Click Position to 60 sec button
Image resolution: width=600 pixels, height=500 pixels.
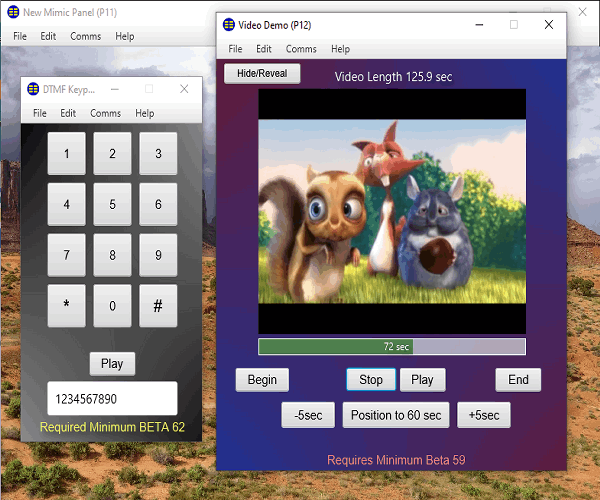[x=396, y=415]
